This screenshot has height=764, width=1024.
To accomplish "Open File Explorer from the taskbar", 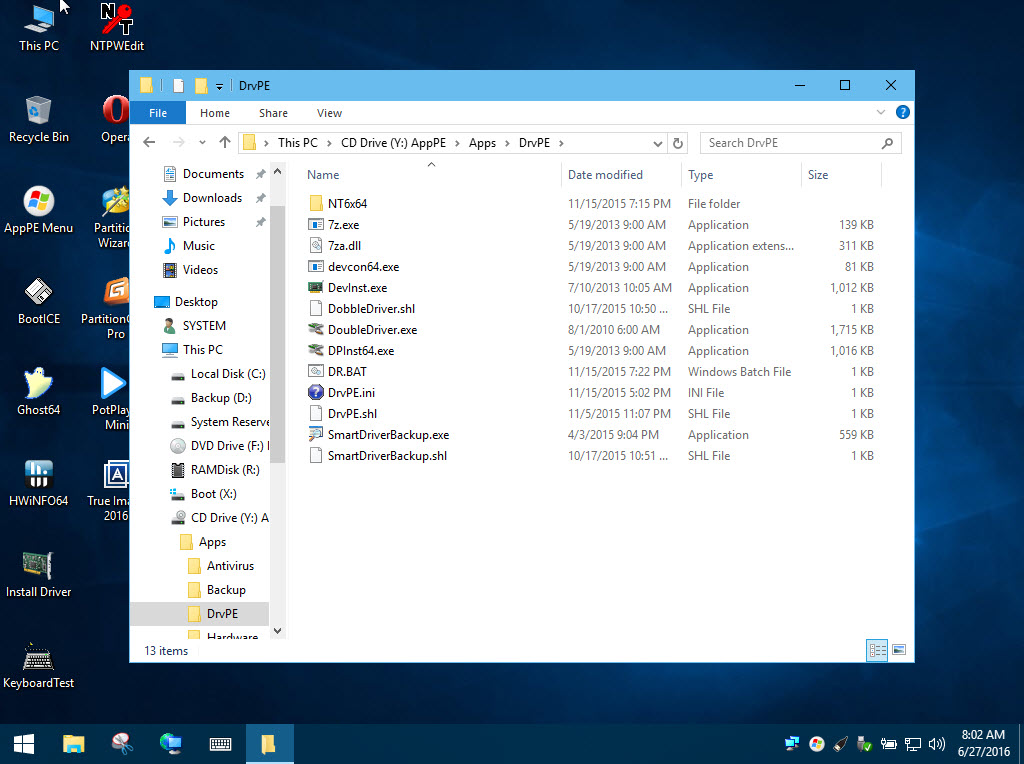I will click(73, 744).
